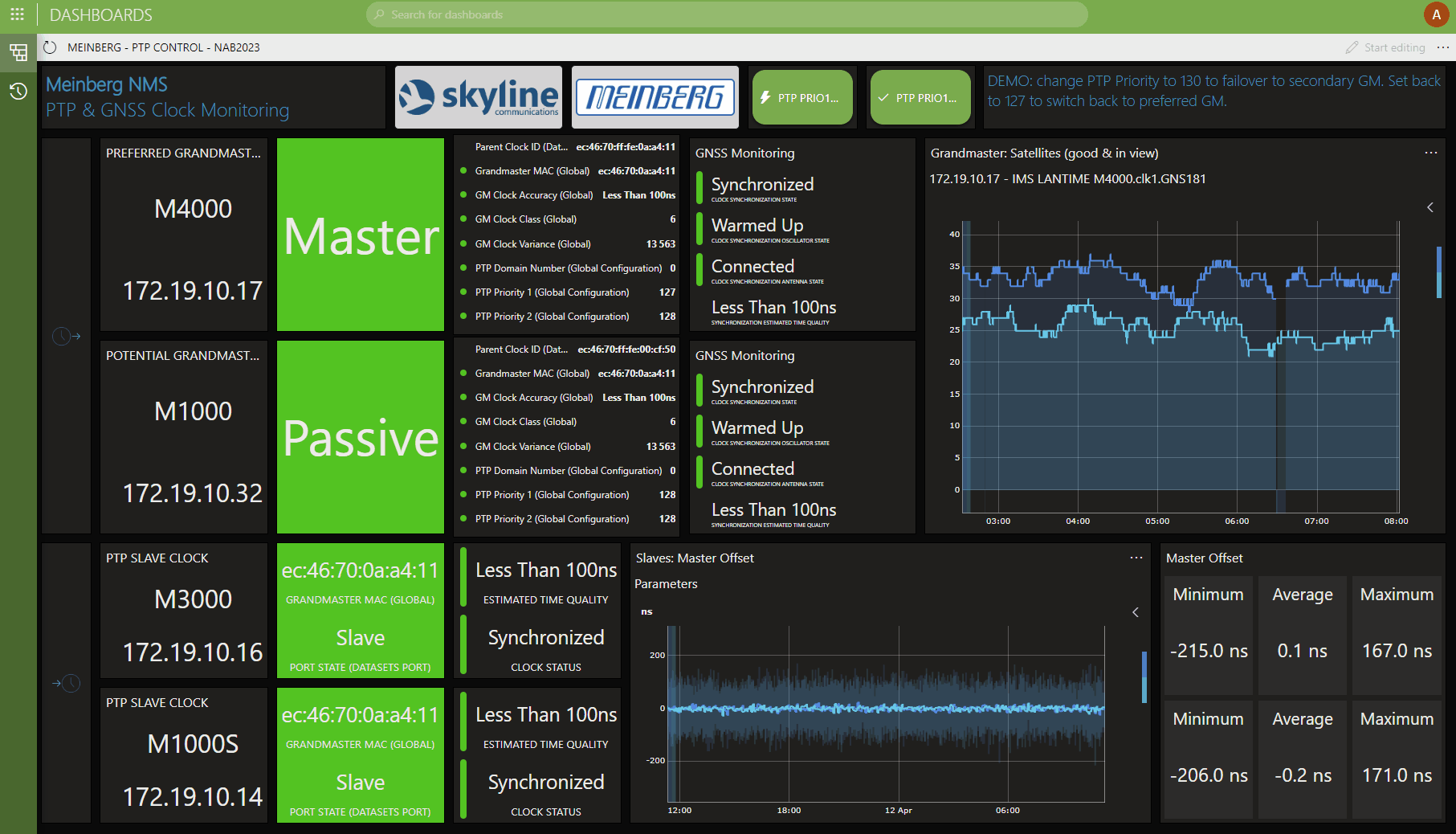The height and width of the screenshot is (834, 1456).
Task: Click the M1000S slave clock name
Action: (x=193, y=744)
